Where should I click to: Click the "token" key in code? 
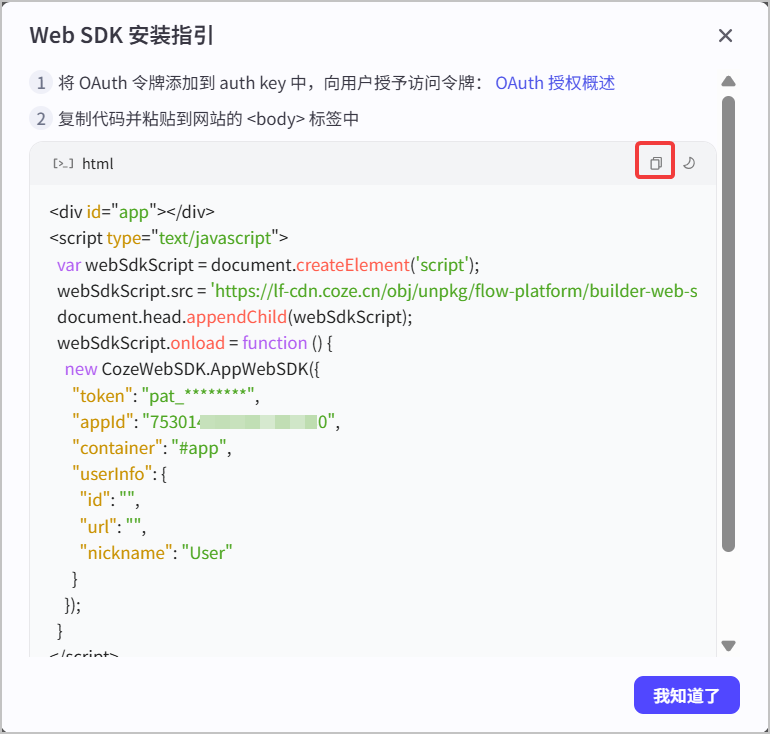pyautogui.click(x=102, y=396)
